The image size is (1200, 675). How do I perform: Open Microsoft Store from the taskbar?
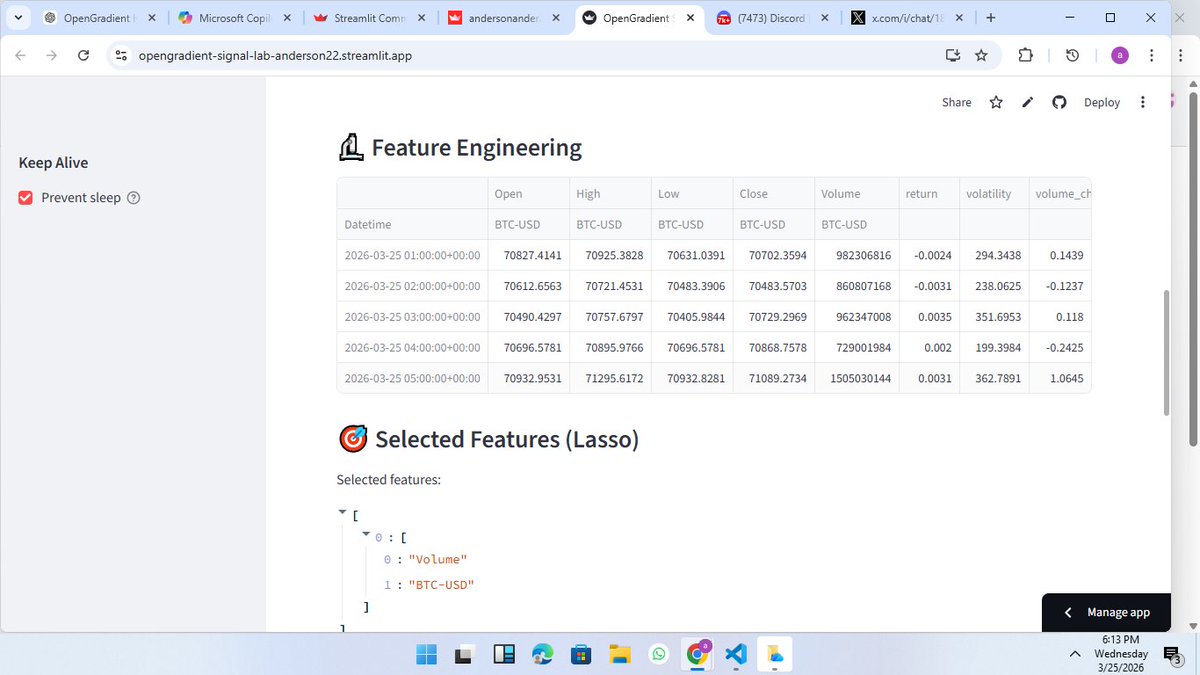pyautogui.click(x=581, y=655)
